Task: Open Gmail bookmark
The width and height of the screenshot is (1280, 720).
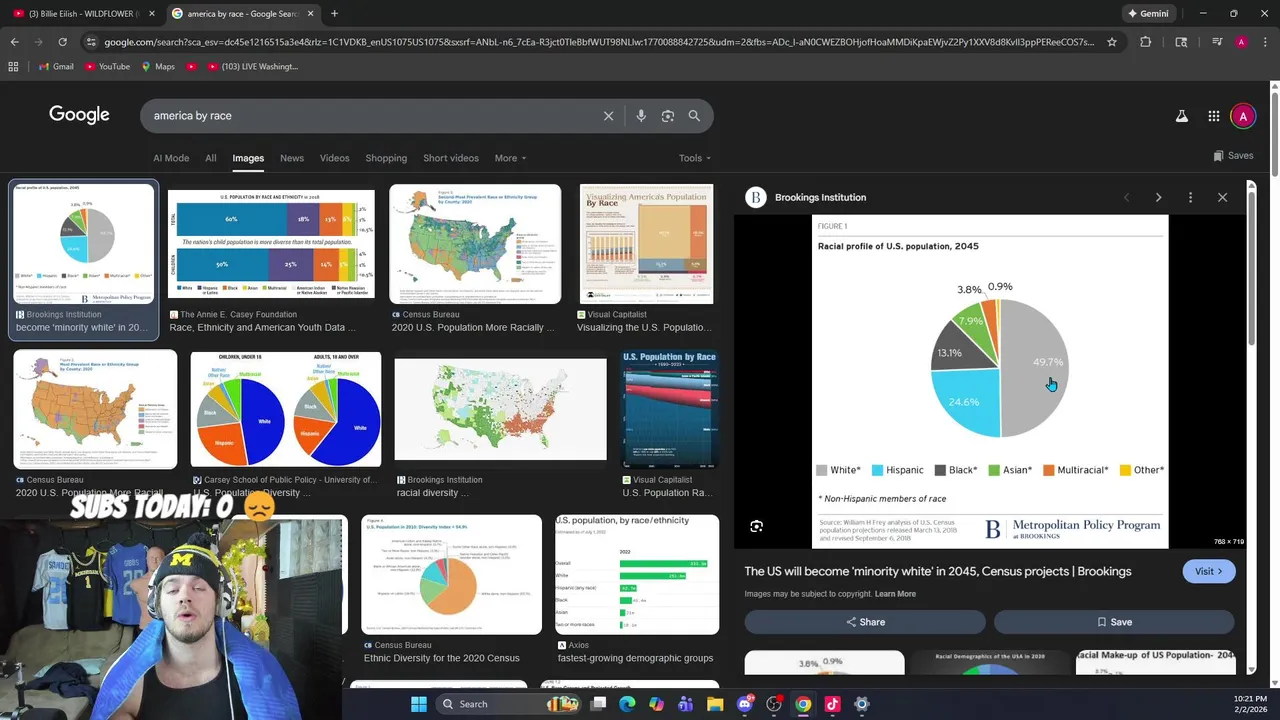Action: (56, 66)
